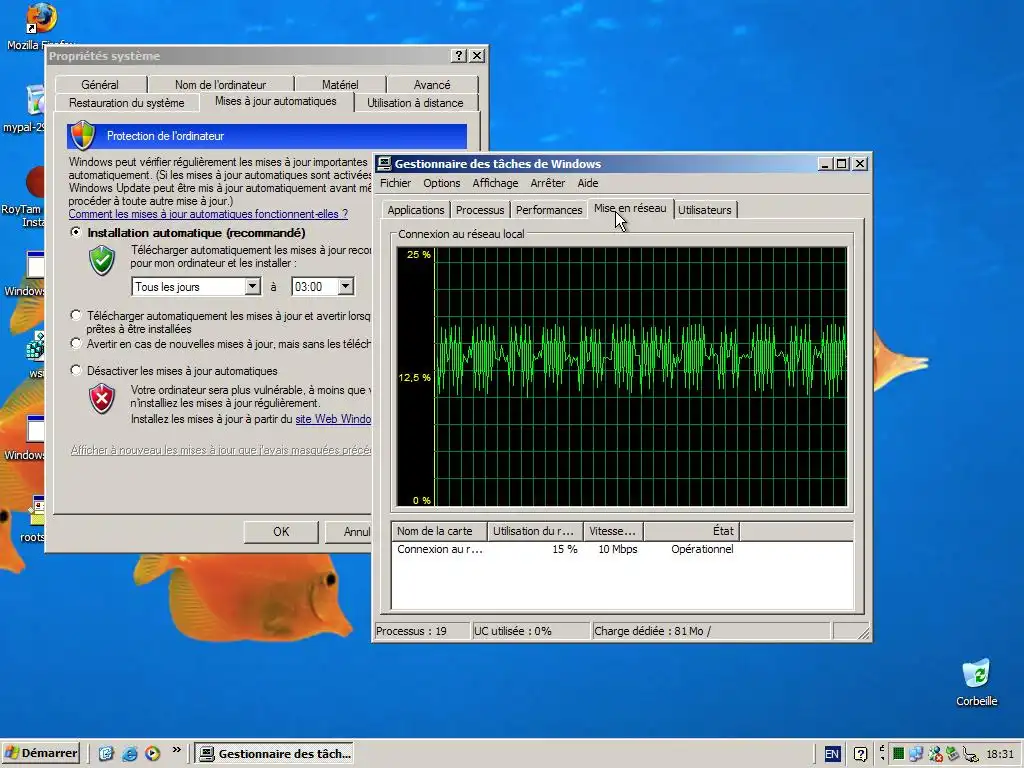Click the Démarrer start button
The image size is (1024, 768).
[40, 753]
